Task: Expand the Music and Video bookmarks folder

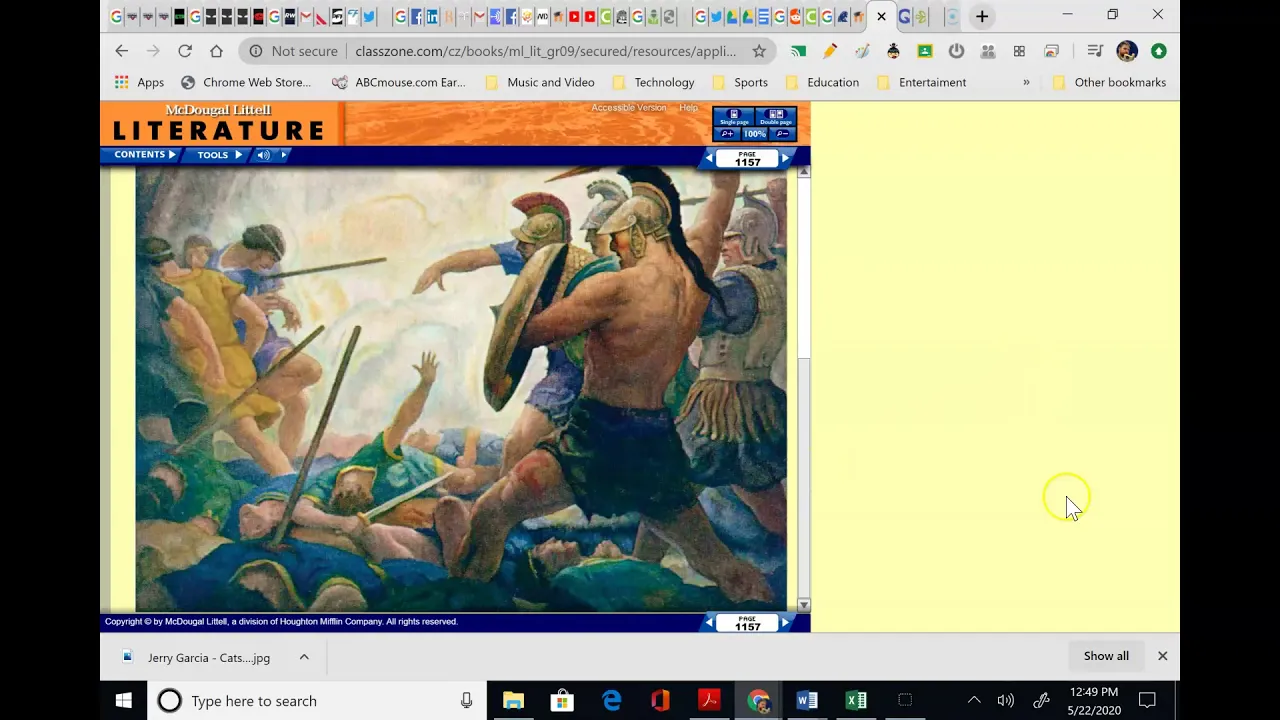Action: tap(540, 82)
